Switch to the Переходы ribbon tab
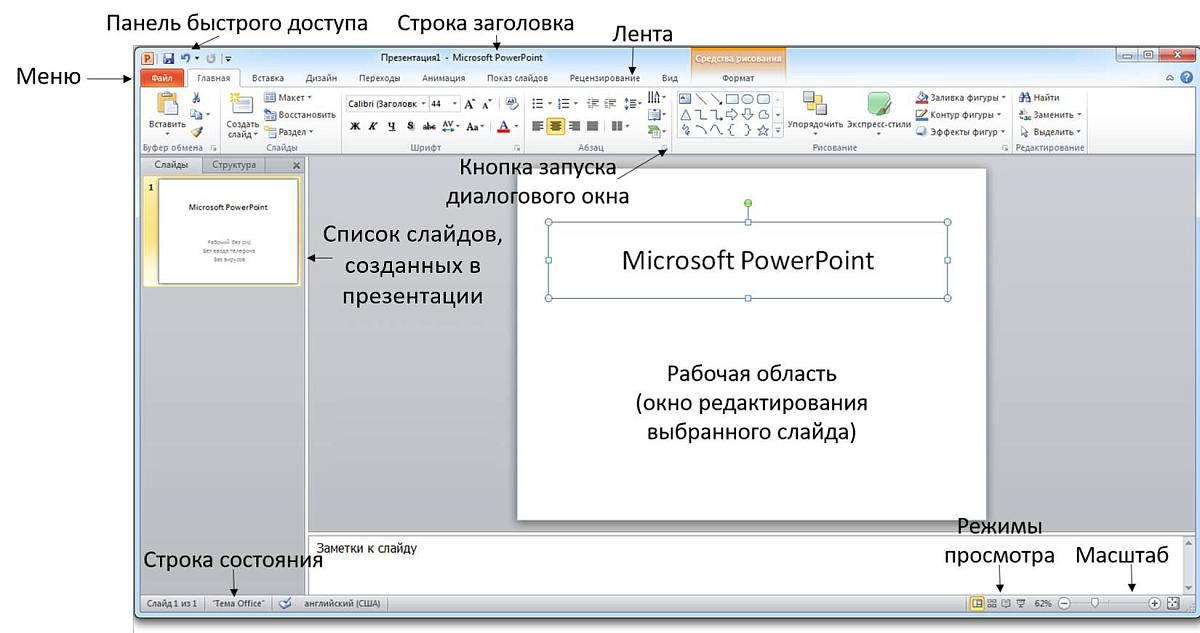1200x633 pixels. coord(379,78)
